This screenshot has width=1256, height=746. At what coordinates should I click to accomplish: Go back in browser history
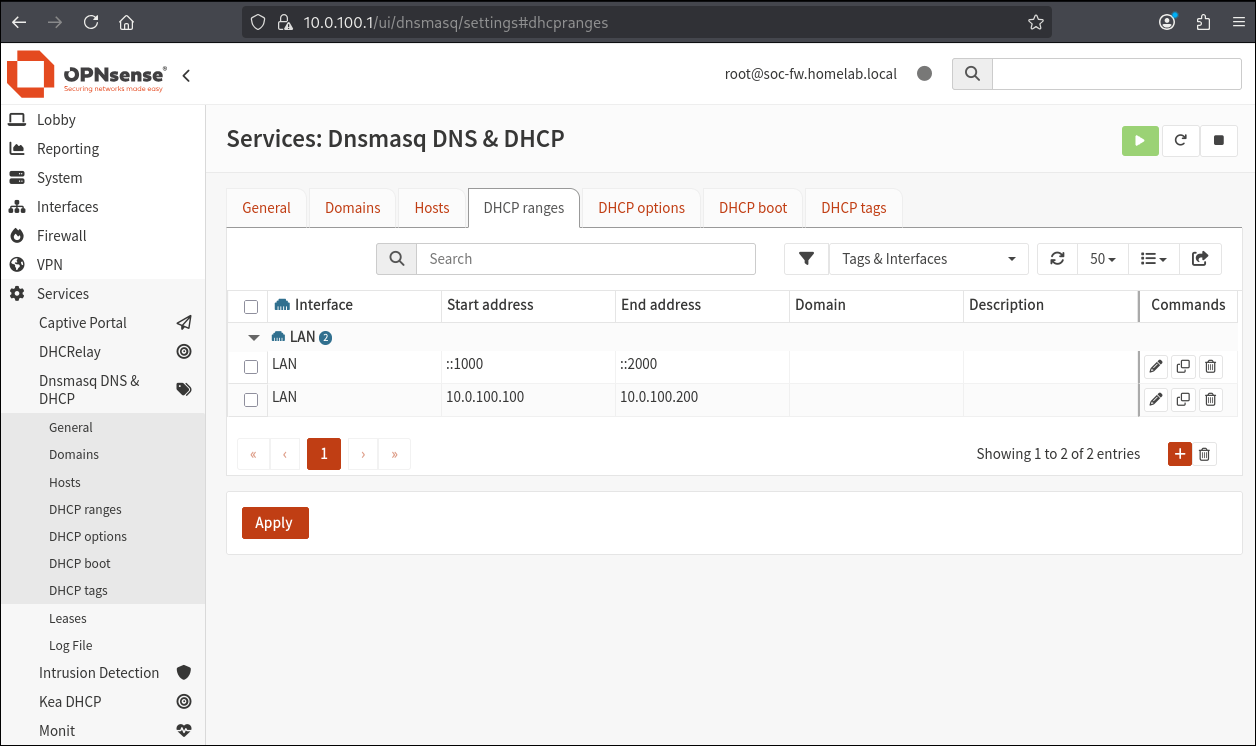(19, 22)
